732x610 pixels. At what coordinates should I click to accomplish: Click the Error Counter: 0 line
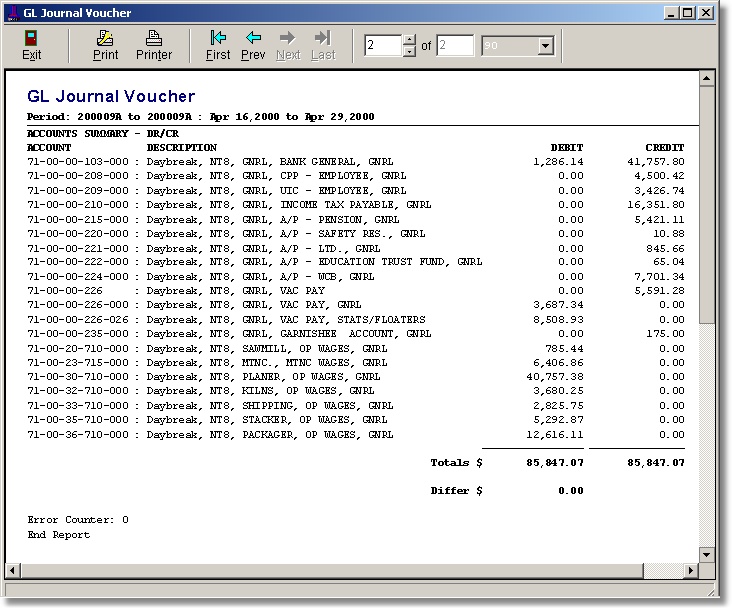click(78, 519)
